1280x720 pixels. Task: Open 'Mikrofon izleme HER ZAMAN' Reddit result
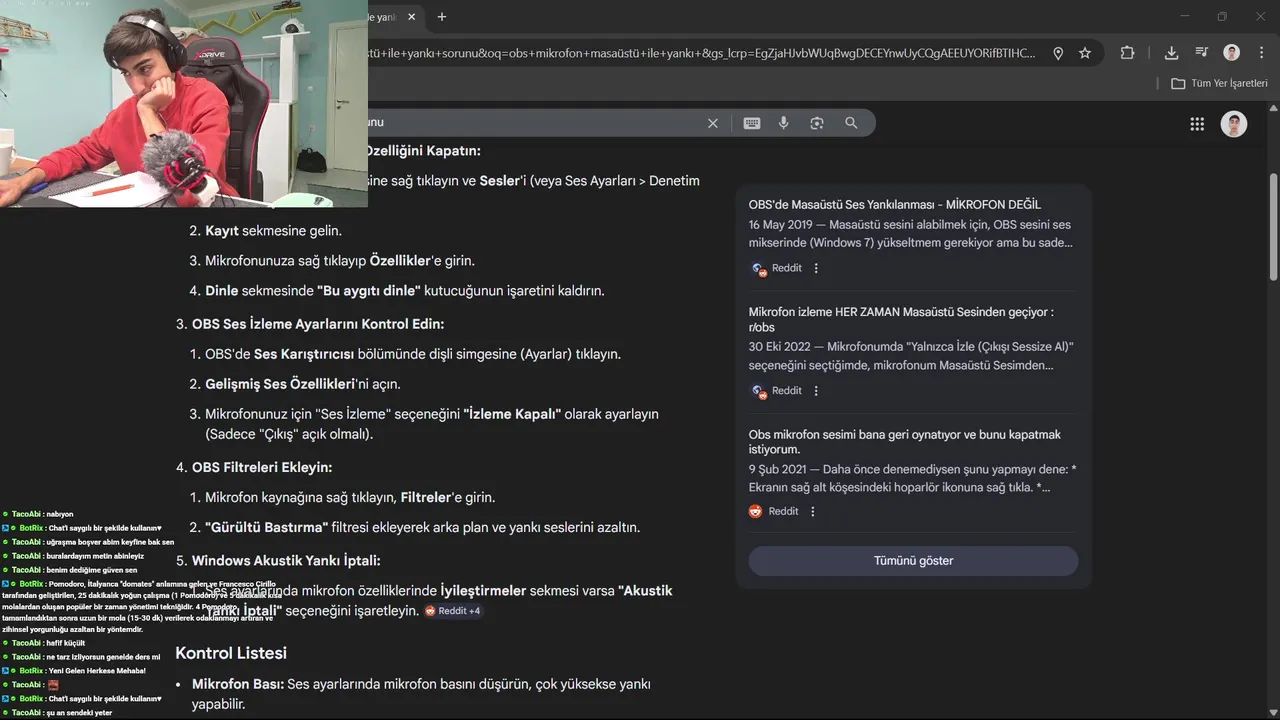[901, 319]
